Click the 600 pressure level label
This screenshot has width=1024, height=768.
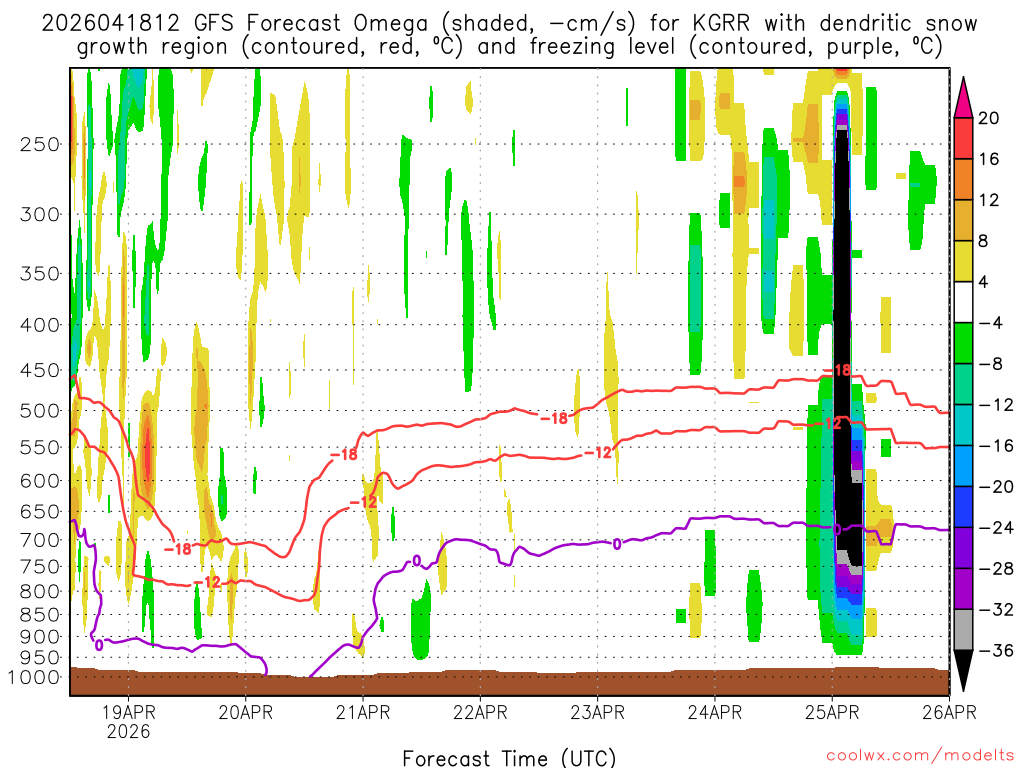click(x=40, y=481)
